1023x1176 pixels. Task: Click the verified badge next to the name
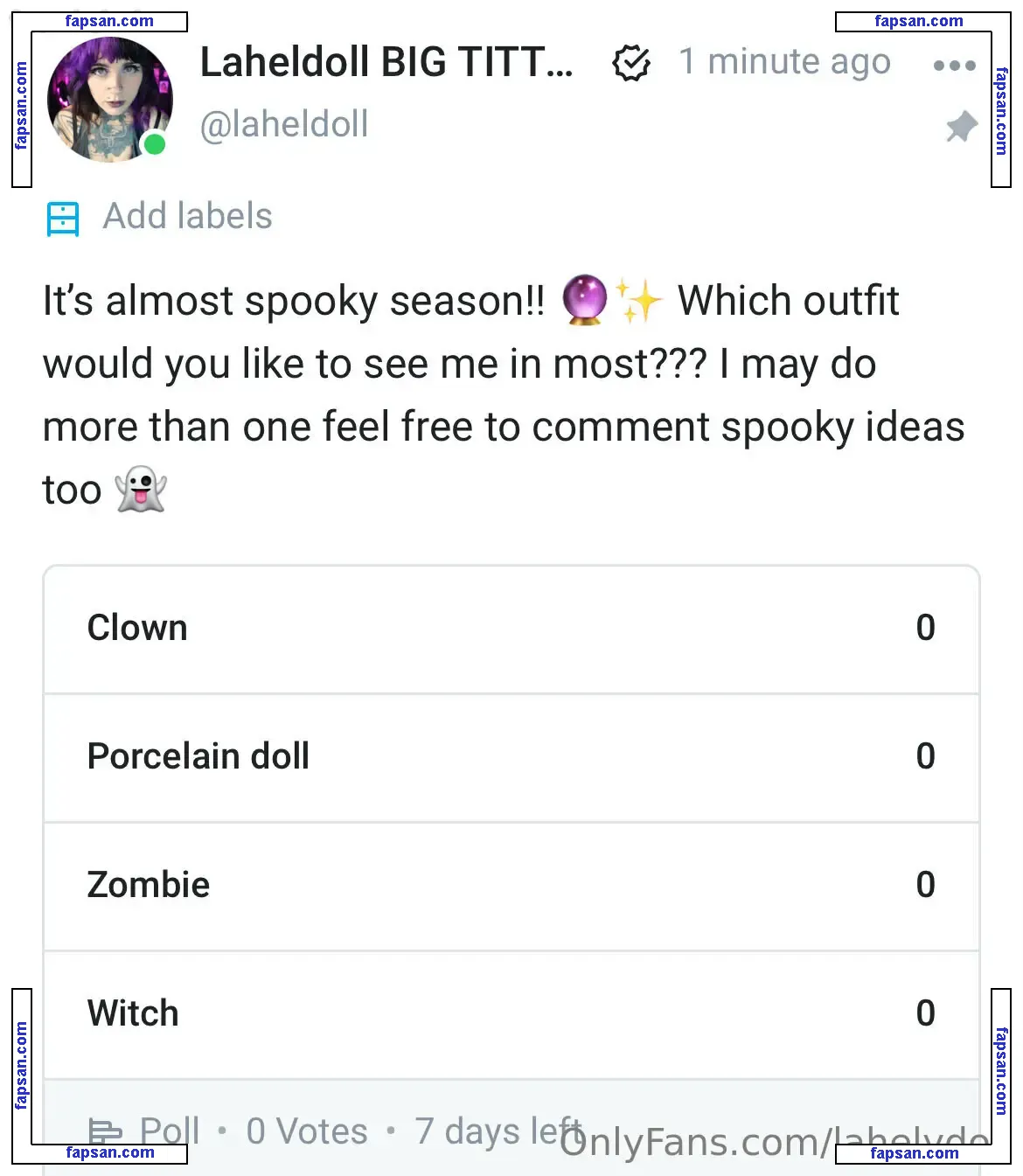click(631, 64)
